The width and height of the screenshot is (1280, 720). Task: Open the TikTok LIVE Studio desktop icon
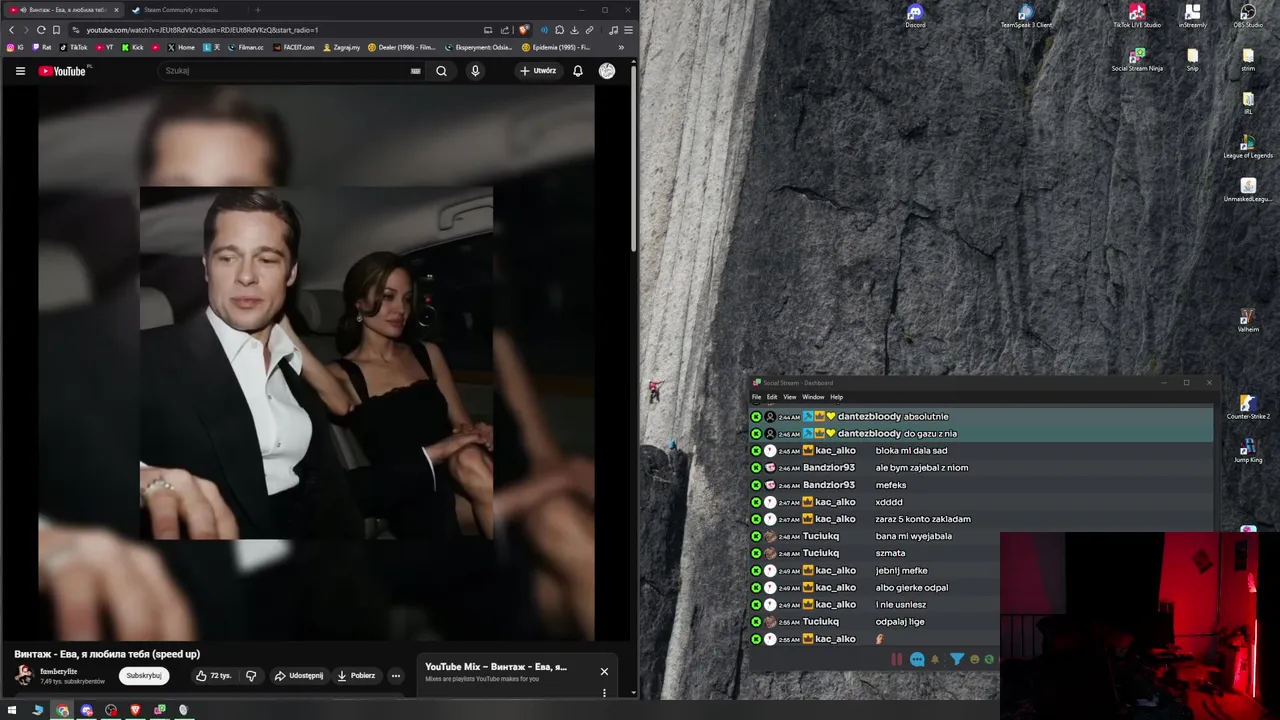1137,16
